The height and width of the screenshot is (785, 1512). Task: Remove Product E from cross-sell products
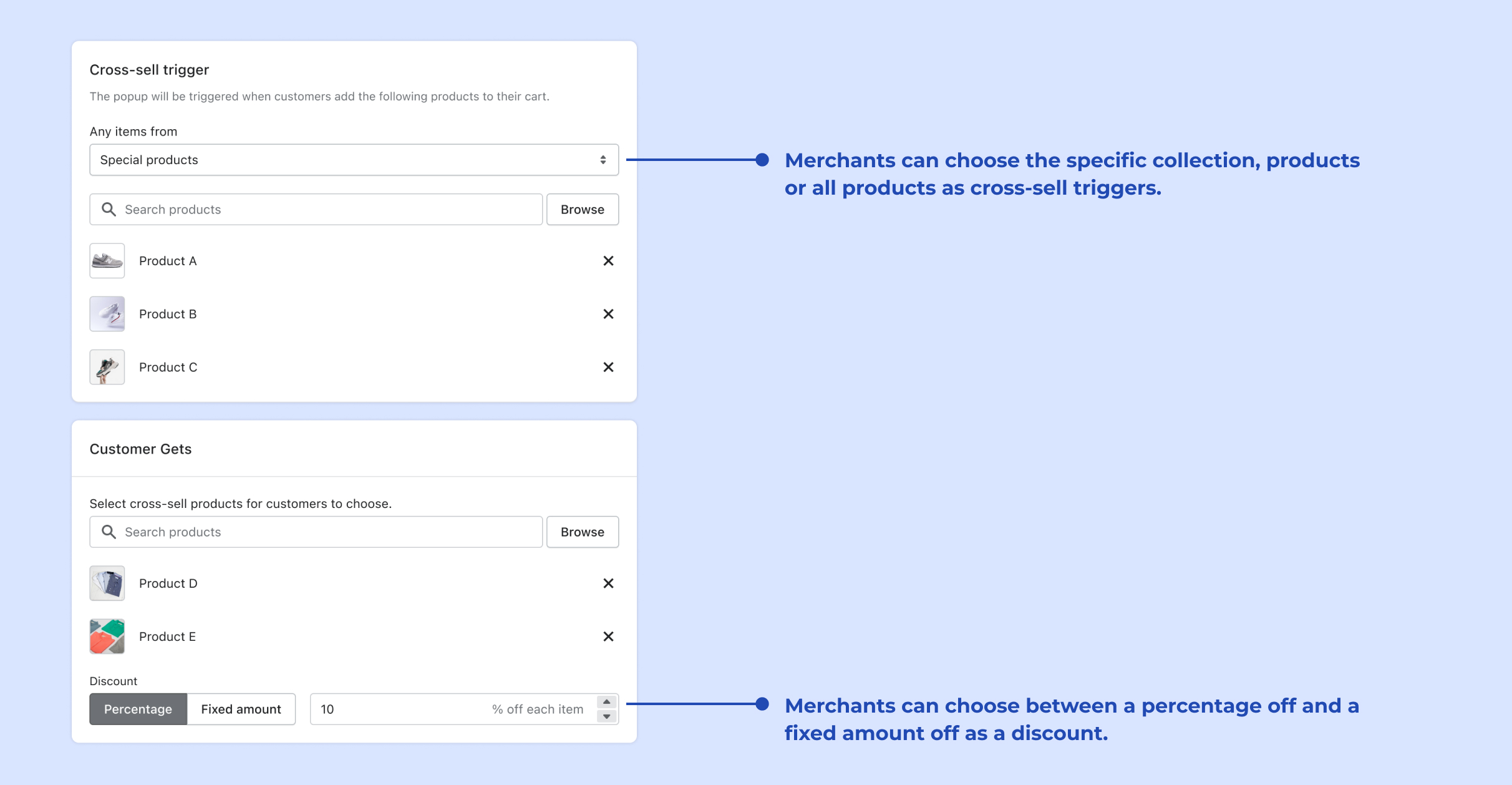pos(608,636)
